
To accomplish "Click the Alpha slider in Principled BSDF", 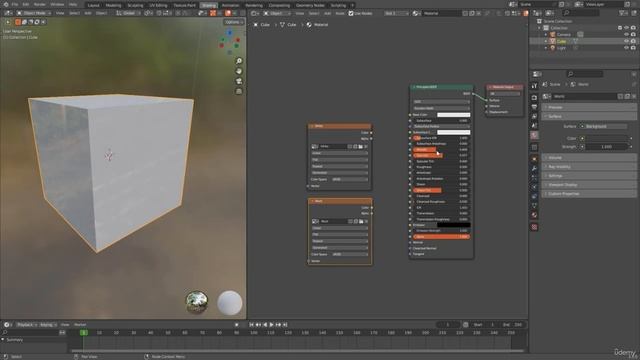I will point(441,237).
